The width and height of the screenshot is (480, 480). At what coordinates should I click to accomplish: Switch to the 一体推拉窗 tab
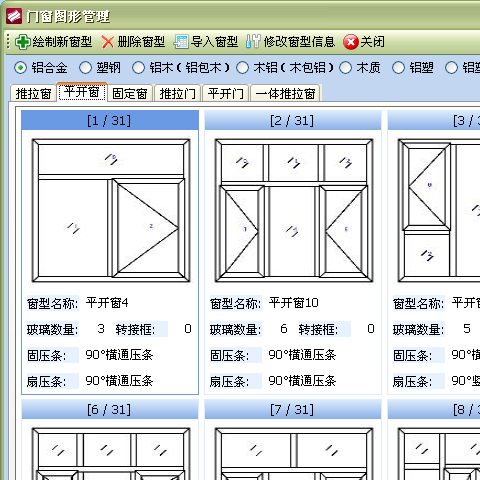(285, 94)
